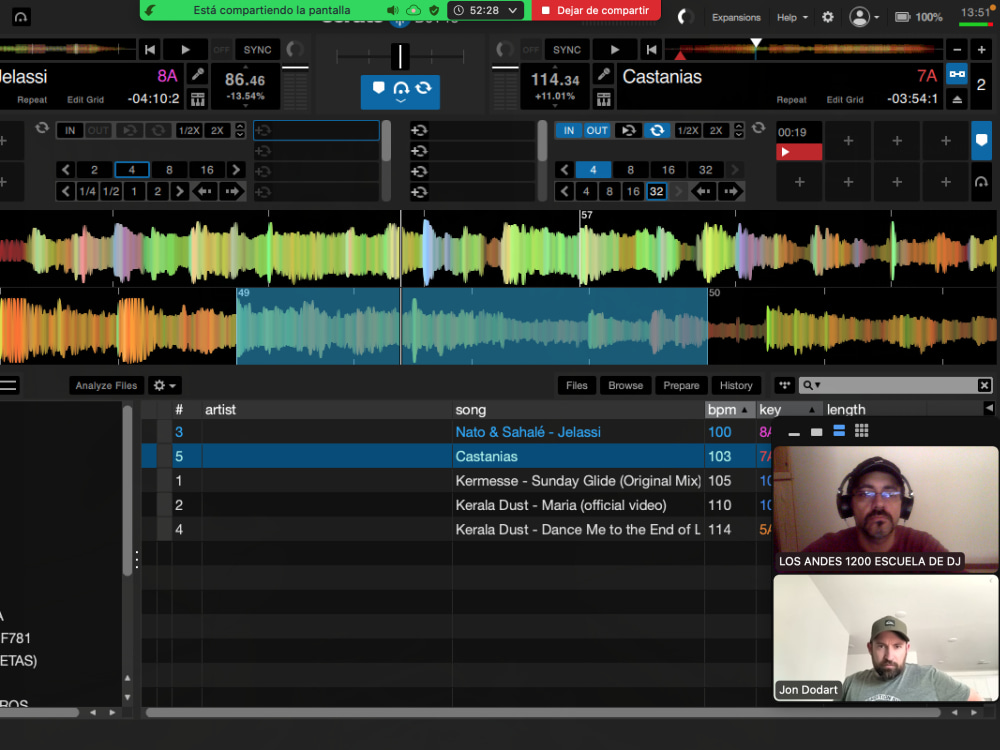The width and height of the screenshot is (1000, 750).
Task: Toggle Repeat on the left deck
Action: click(x=32, y=100)
